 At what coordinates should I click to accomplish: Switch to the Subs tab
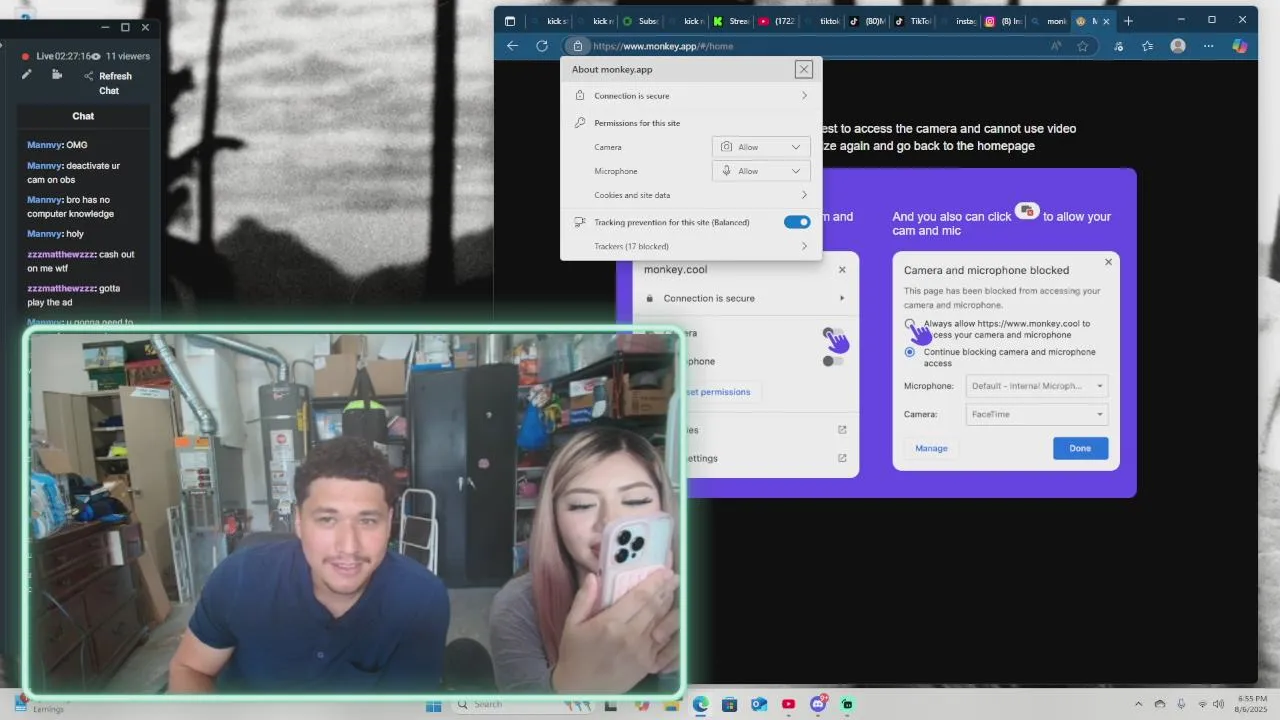coord(641,21)
